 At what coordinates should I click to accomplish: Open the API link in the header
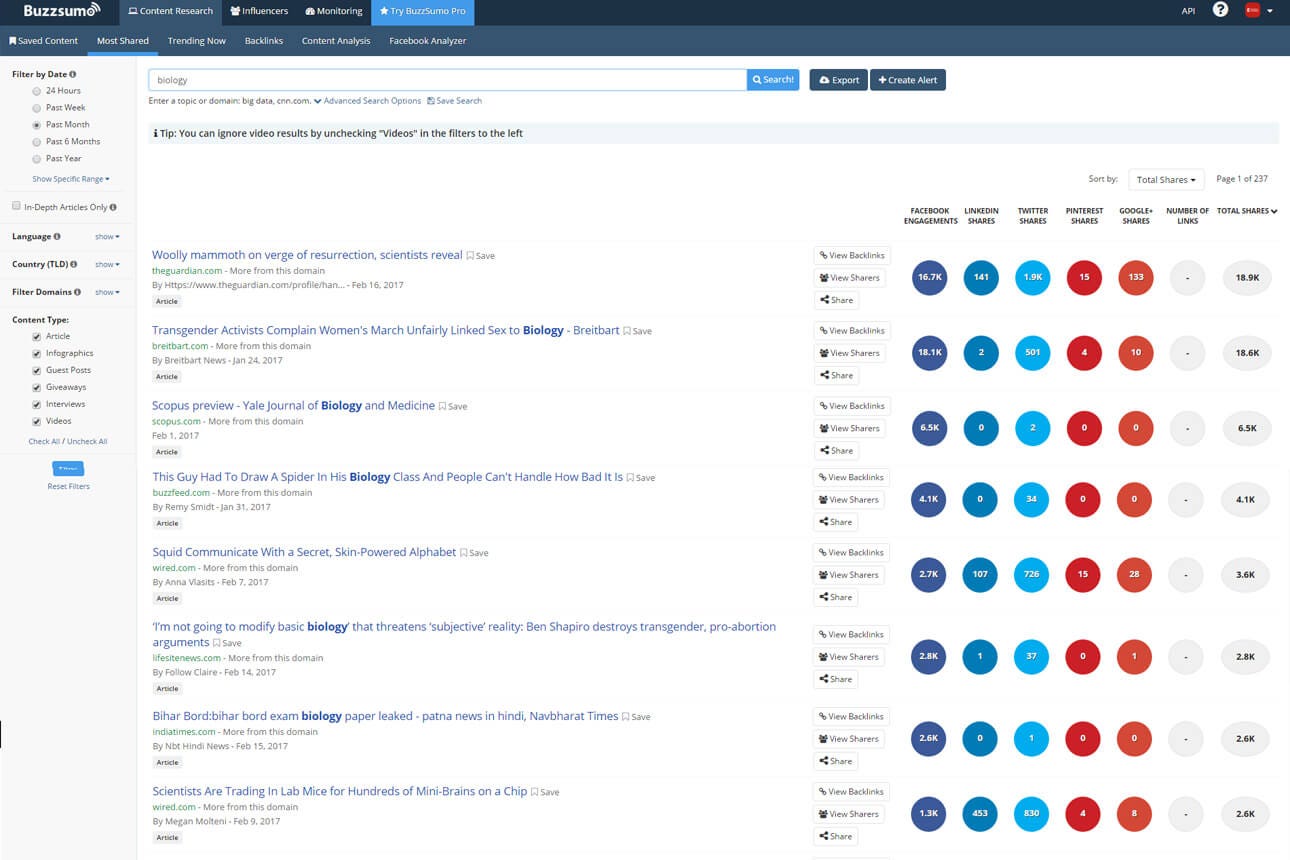coord(1188,11)
